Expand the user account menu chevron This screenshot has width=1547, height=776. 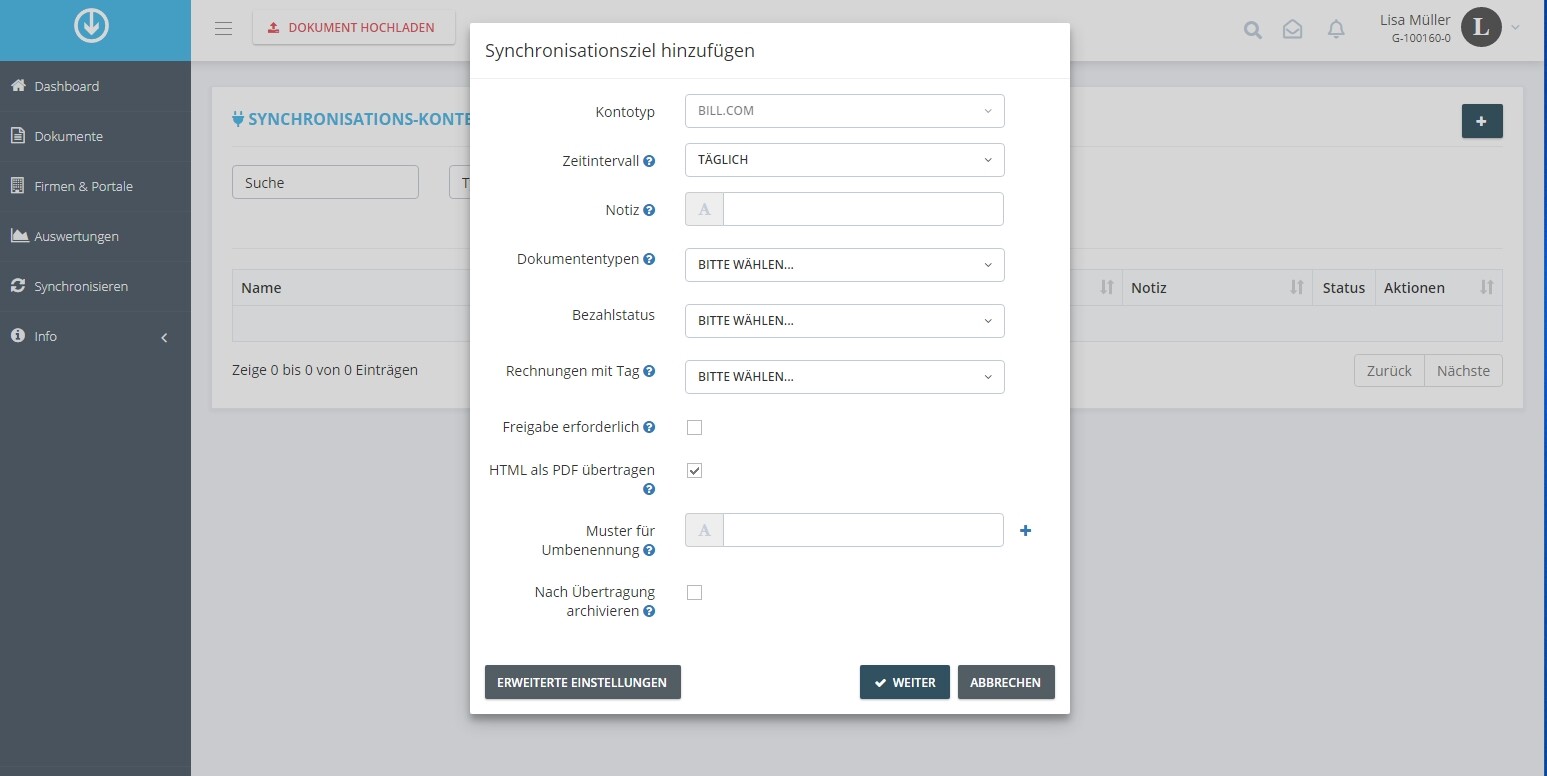[1515, 28]
